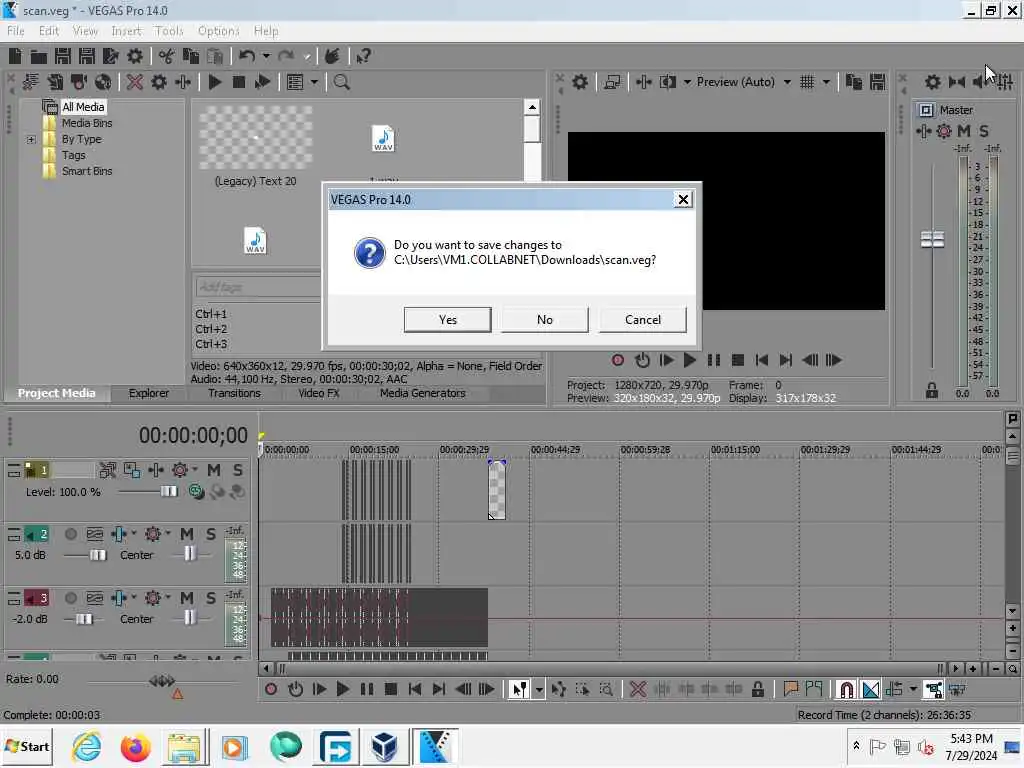The width and height of the screenshot is (1024, 768).
Task: Open Firefox from the taskbar
Action: 135,747
